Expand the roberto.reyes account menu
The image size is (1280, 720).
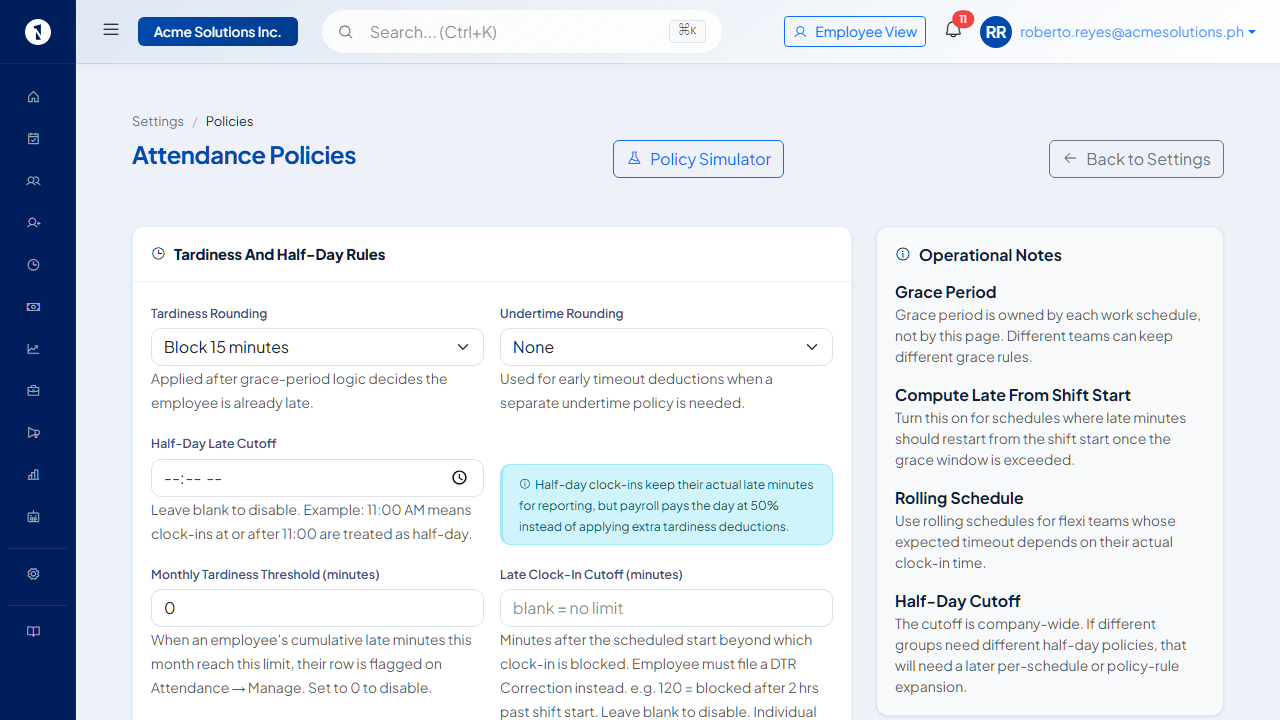(x=1138, y=32)
